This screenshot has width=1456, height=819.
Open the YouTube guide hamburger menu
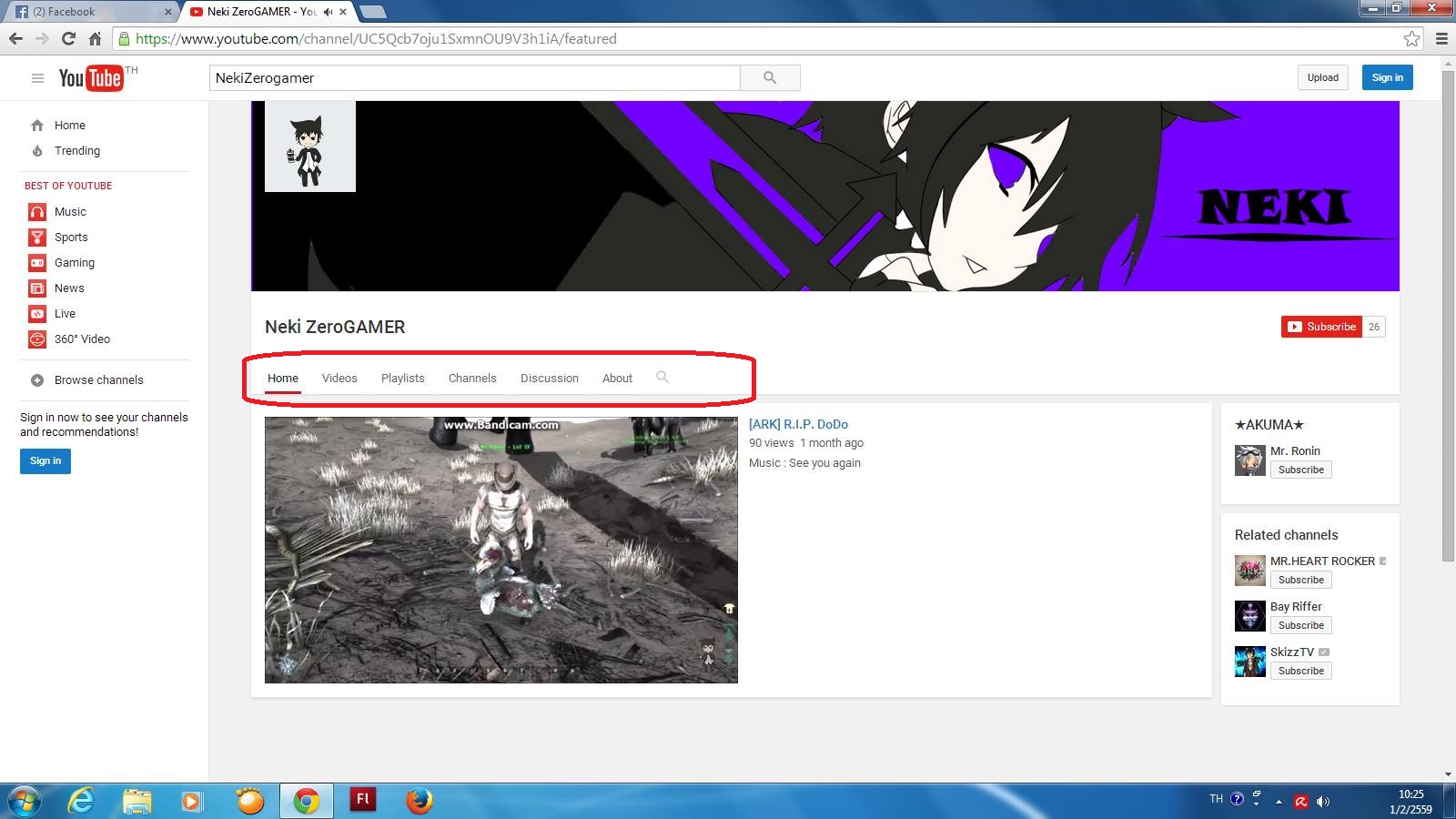tap(37, 78)
